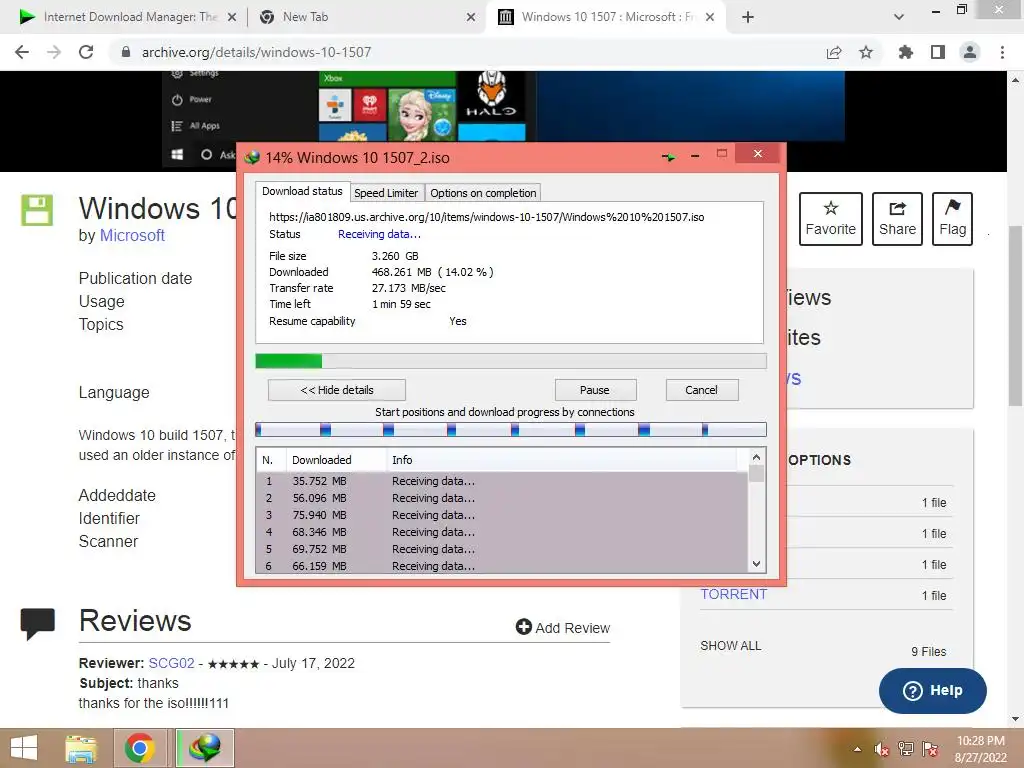Switch to New Tab browser tab
This screenshot has width=1024, height=768.
(x=366, y=17)
